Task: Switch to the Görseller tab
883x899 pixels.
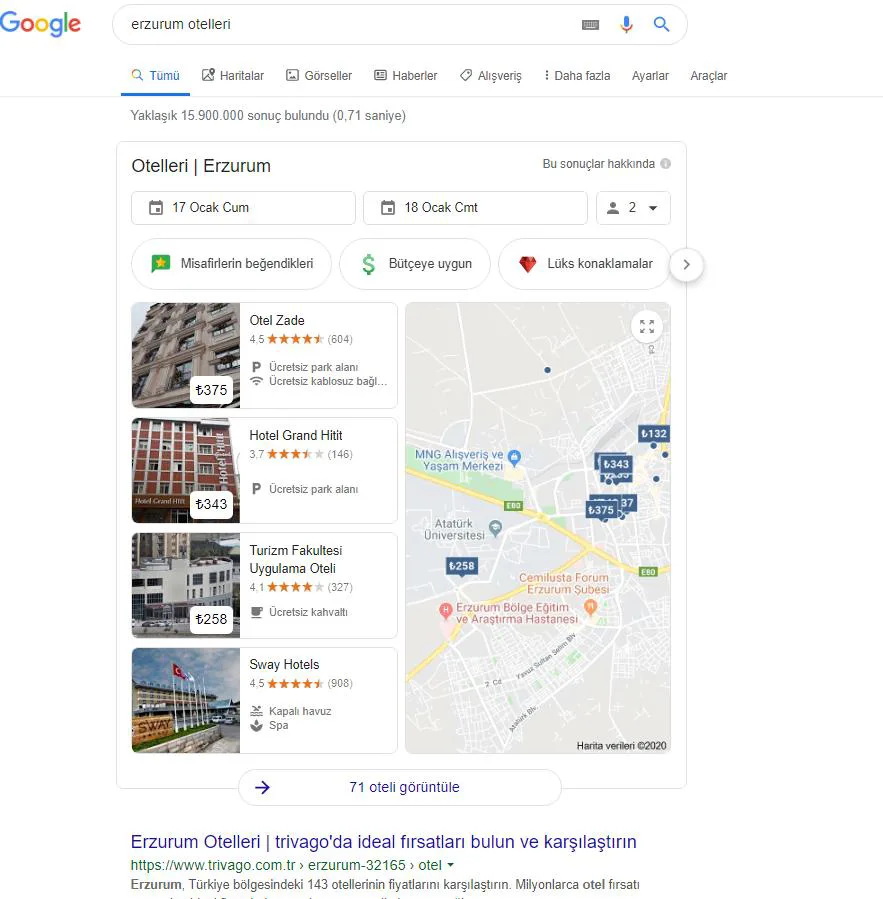Action: click(319, 76)
